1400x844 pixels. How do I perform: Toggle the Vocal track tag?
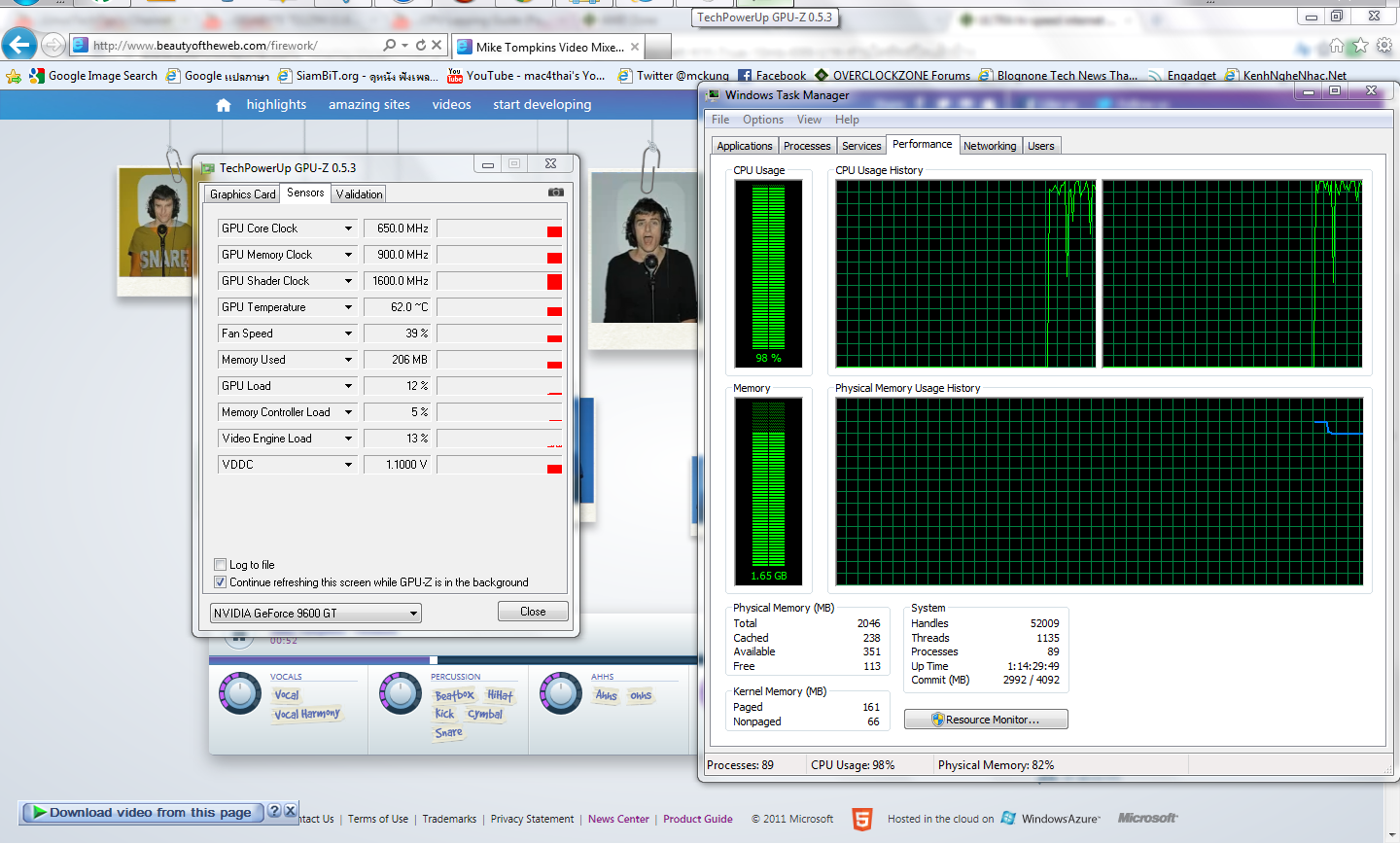click(x=287, y=695)
